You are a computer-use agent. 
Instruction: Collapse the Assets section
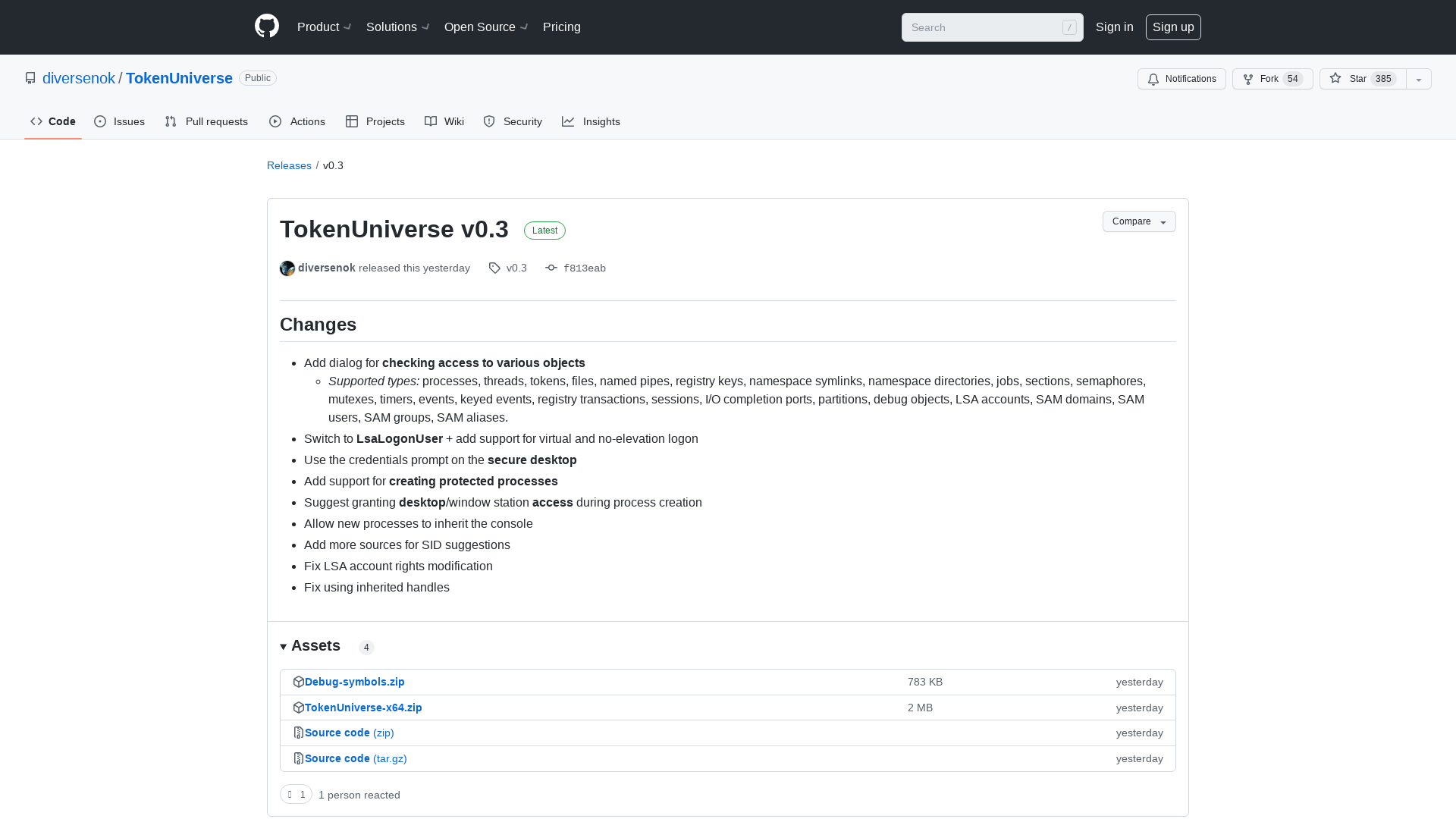[x=310, y=646]
